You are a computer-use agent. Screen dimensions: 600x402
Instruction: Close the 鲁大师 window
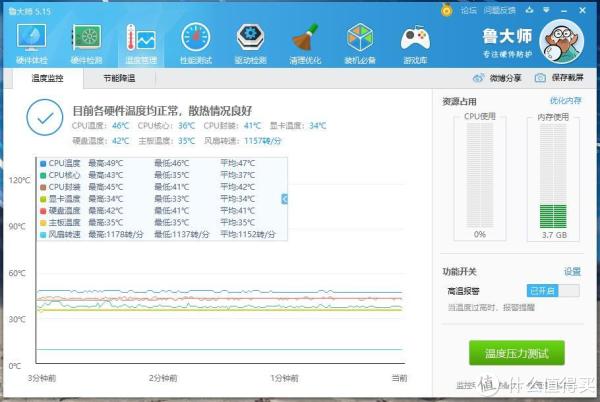[x=582, y=10]
